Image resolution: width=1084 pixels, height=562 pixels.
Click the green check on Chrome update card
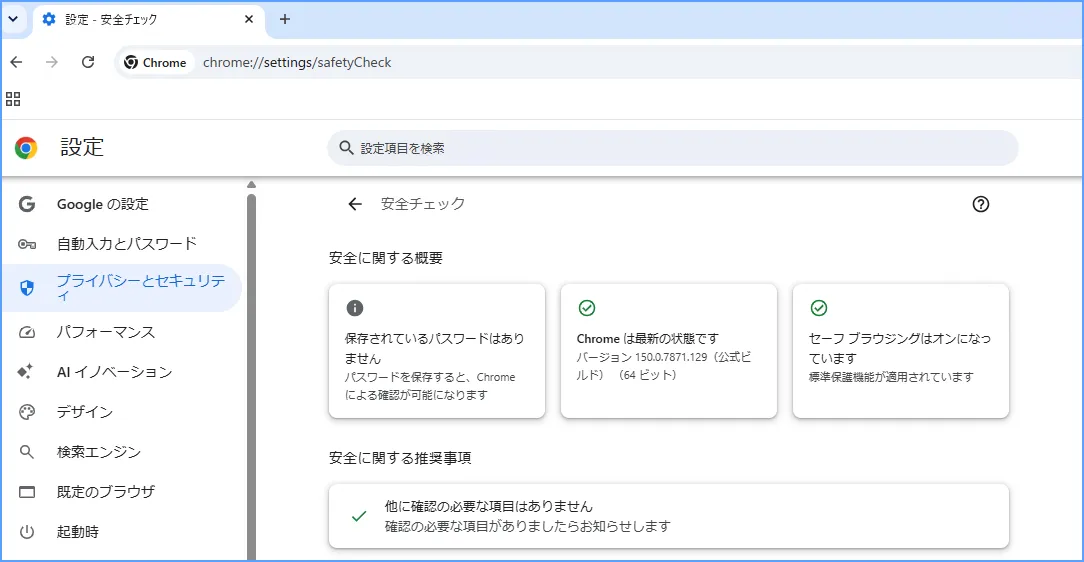[x=587, y=308]
